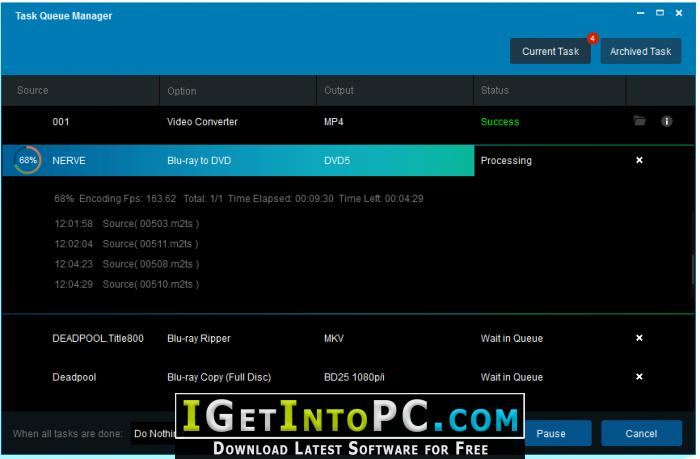
Task: Click the When all tasks are done label
Action: [x=67, y=434]
